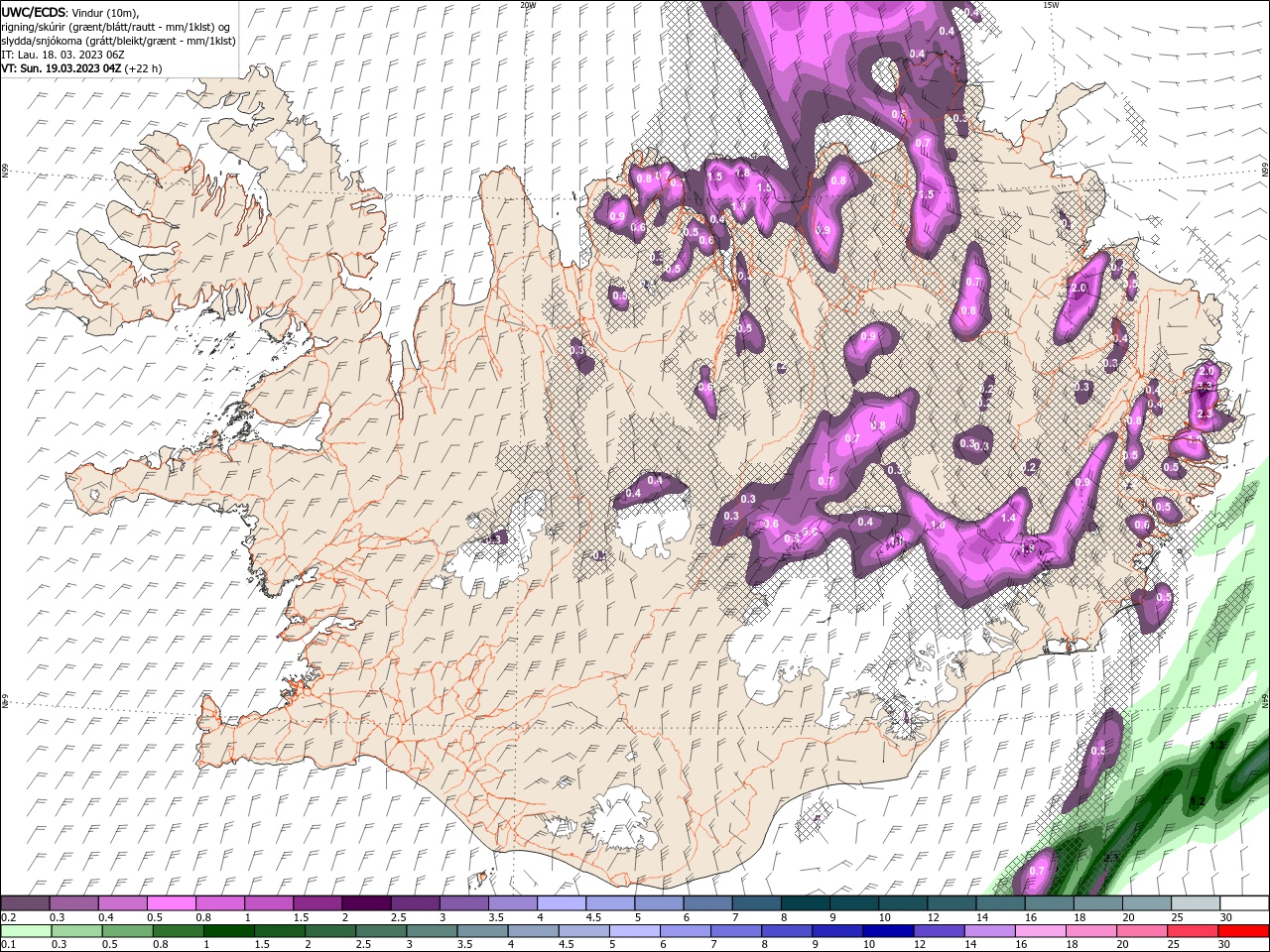Pick the darkest purple snow swatch labeled 2

click(366, 903)
